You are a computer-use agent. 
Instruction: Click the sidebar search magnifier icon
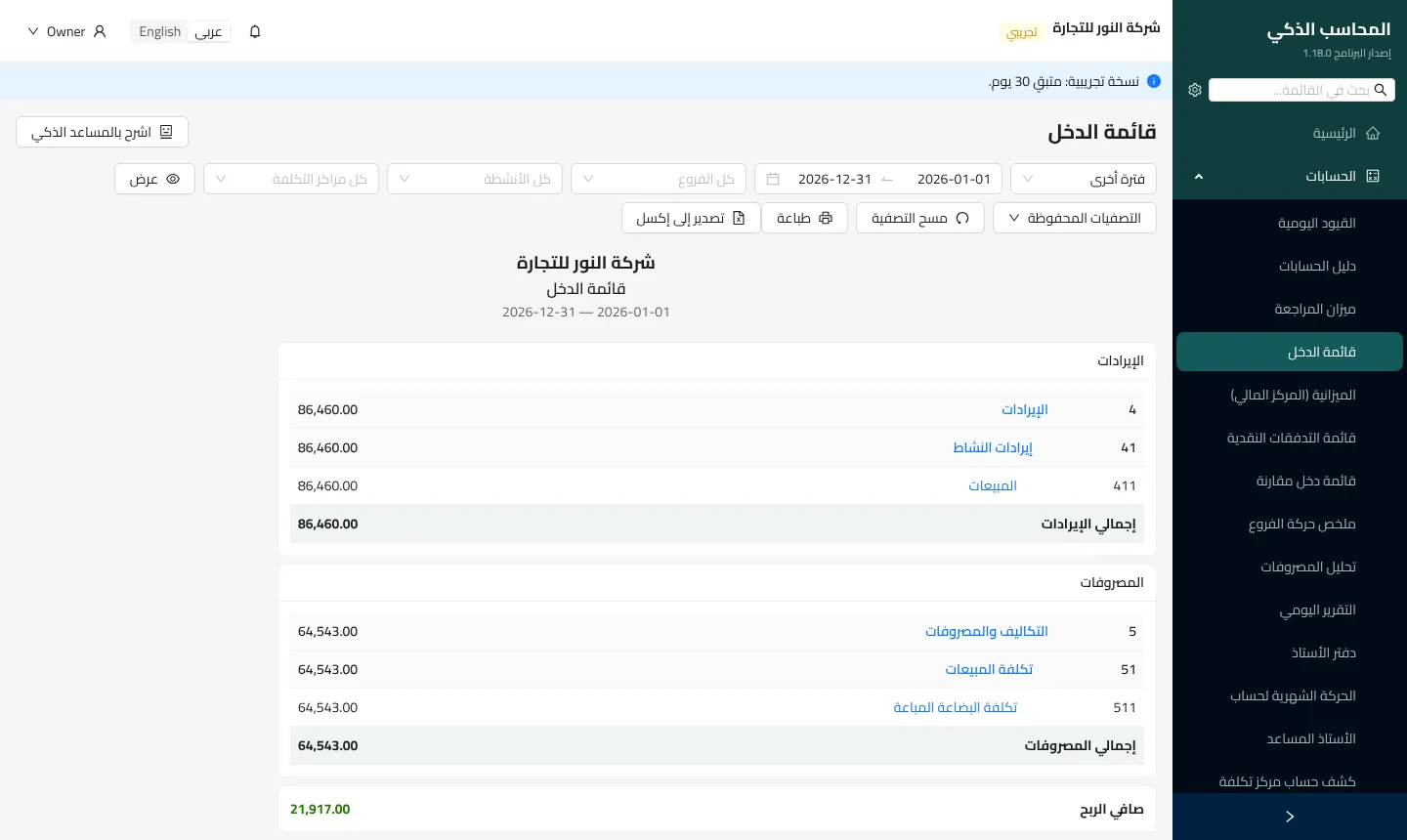[1381, 90]
